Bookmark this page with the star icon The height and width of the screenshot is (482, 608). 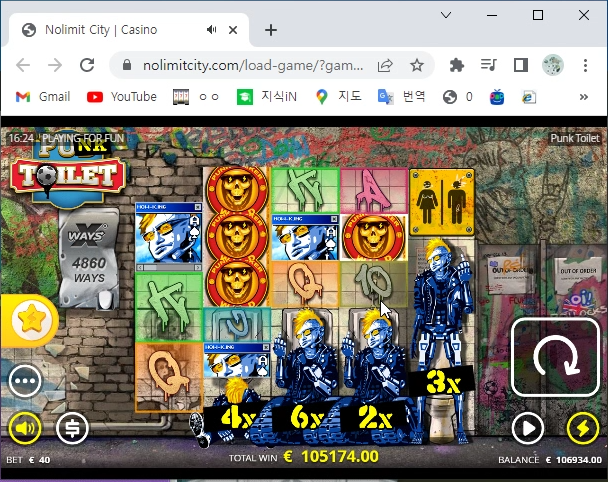pyautogui.click(x=417, y=65)
